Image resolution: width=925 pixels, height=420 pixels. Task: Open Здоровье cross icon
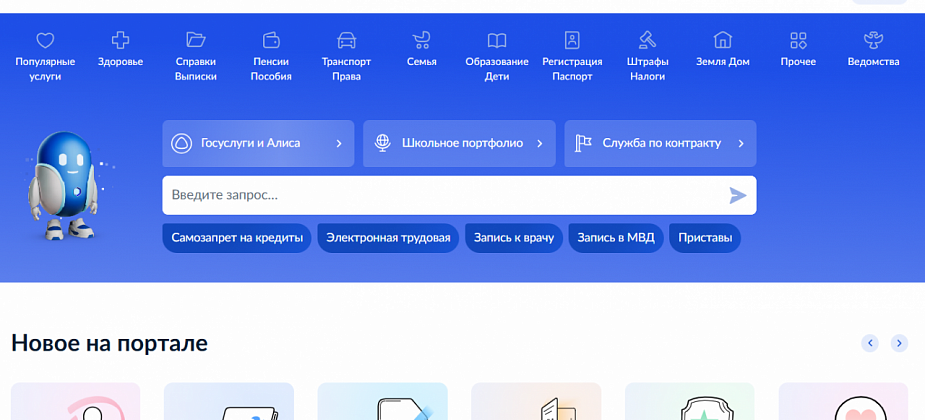click(x=120, y=40)
